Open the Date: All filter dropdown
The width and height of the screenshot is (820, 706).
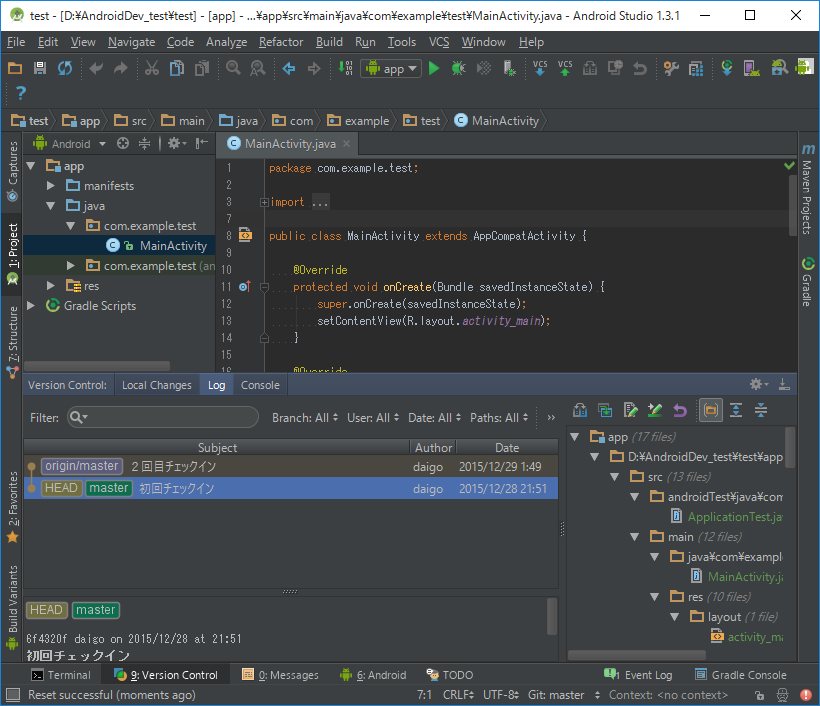pos(435,418)
